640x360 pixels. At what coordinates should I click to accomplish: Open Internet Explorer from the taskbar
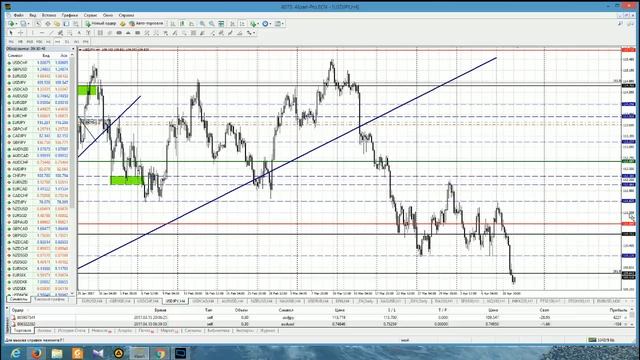click(x=16, y=353)
